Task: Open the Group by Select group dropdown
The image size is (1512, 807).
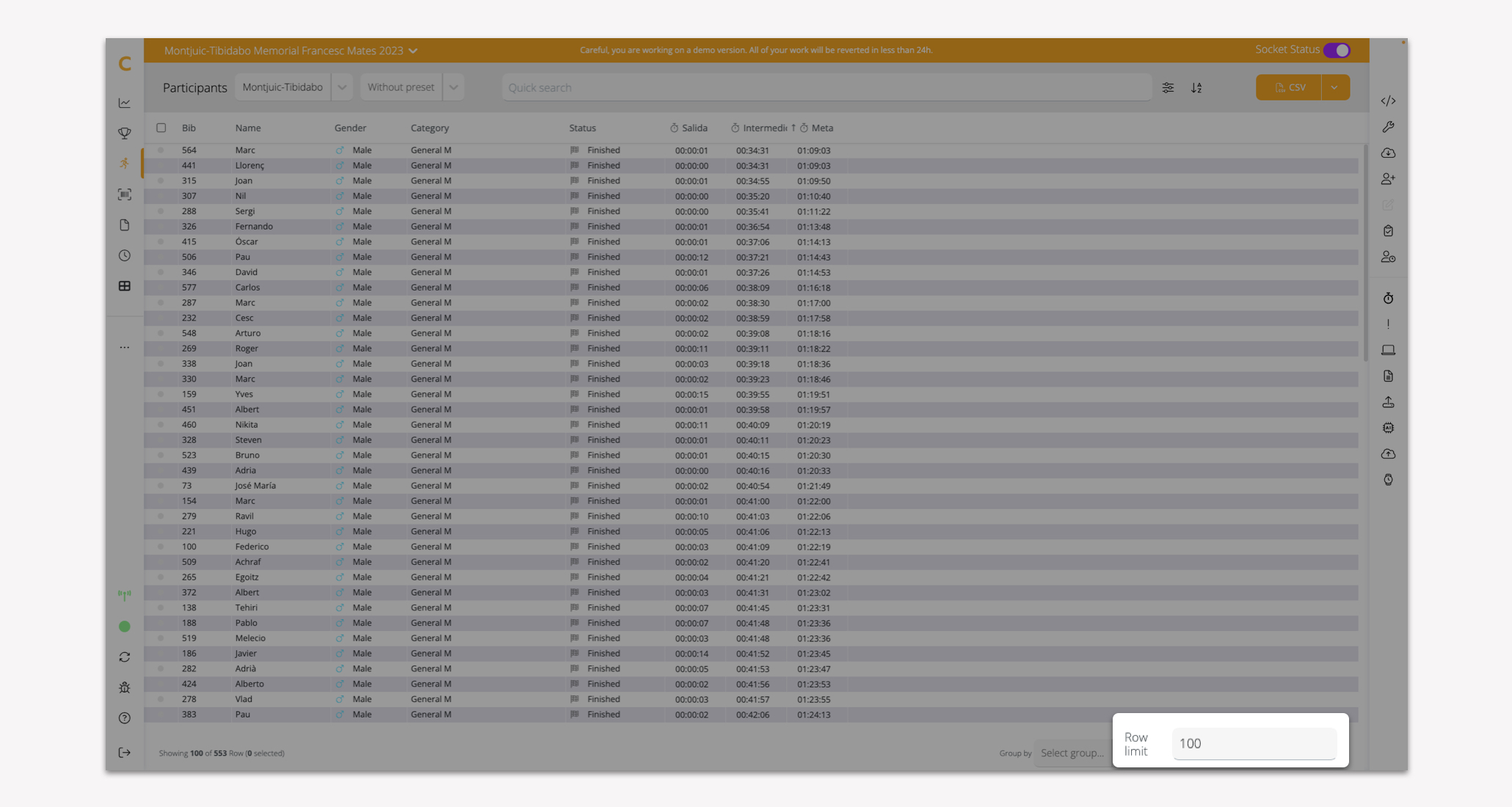Action: [1072, 753]
